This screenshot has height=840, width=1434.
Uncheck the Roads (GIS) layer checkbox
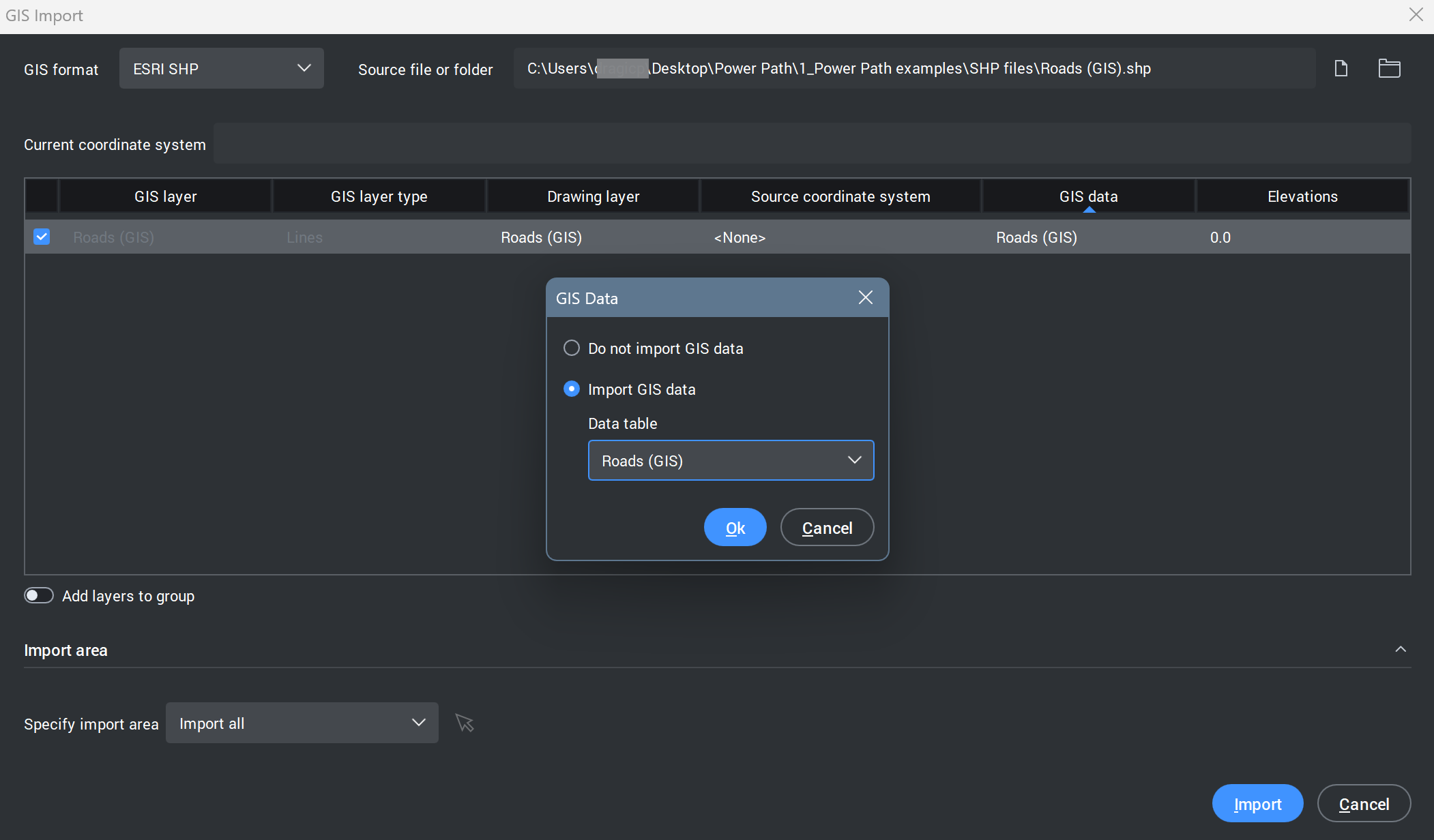[x=42, y=237]
